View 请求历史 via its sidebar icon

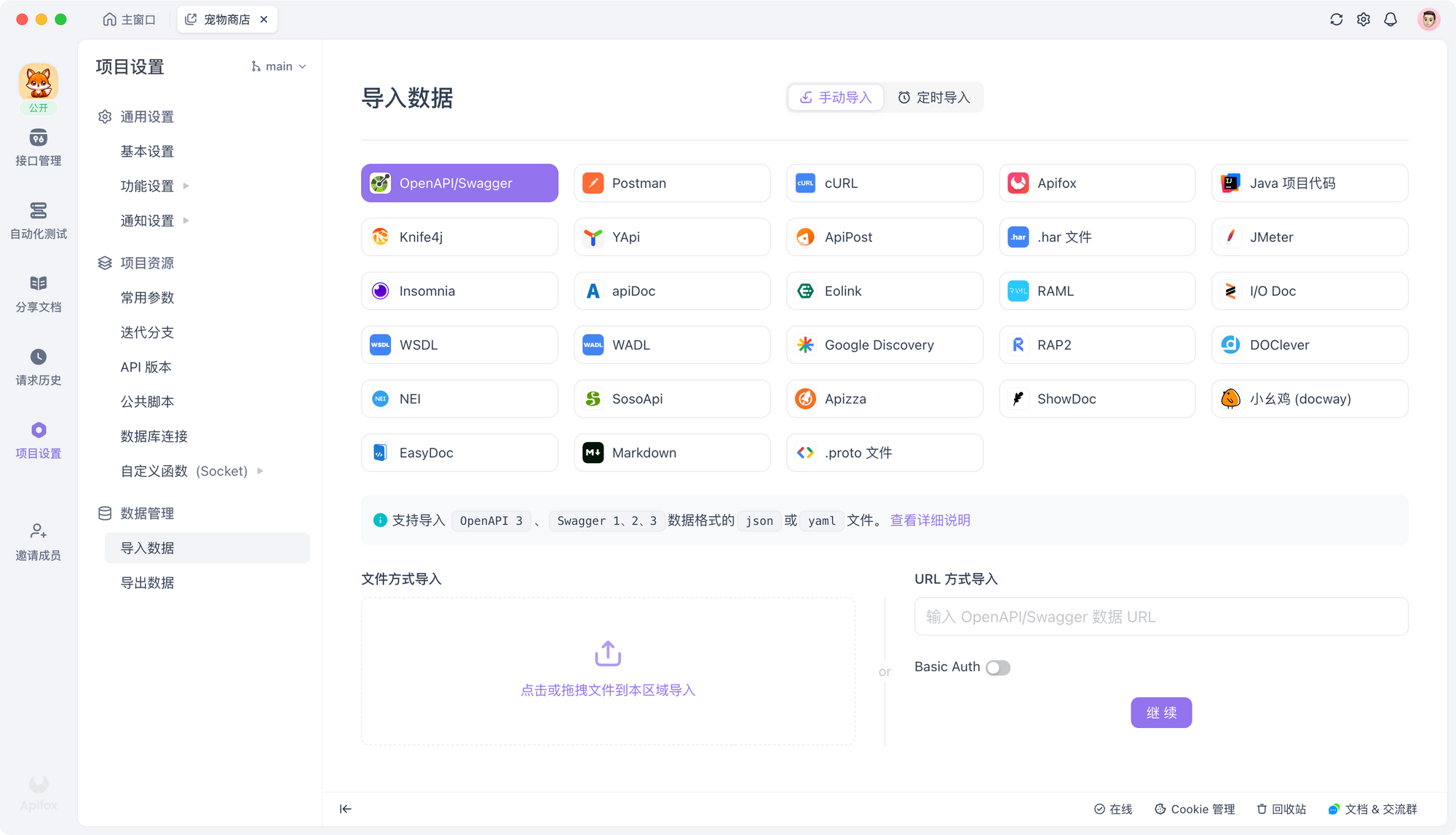[x=38, y=366]
